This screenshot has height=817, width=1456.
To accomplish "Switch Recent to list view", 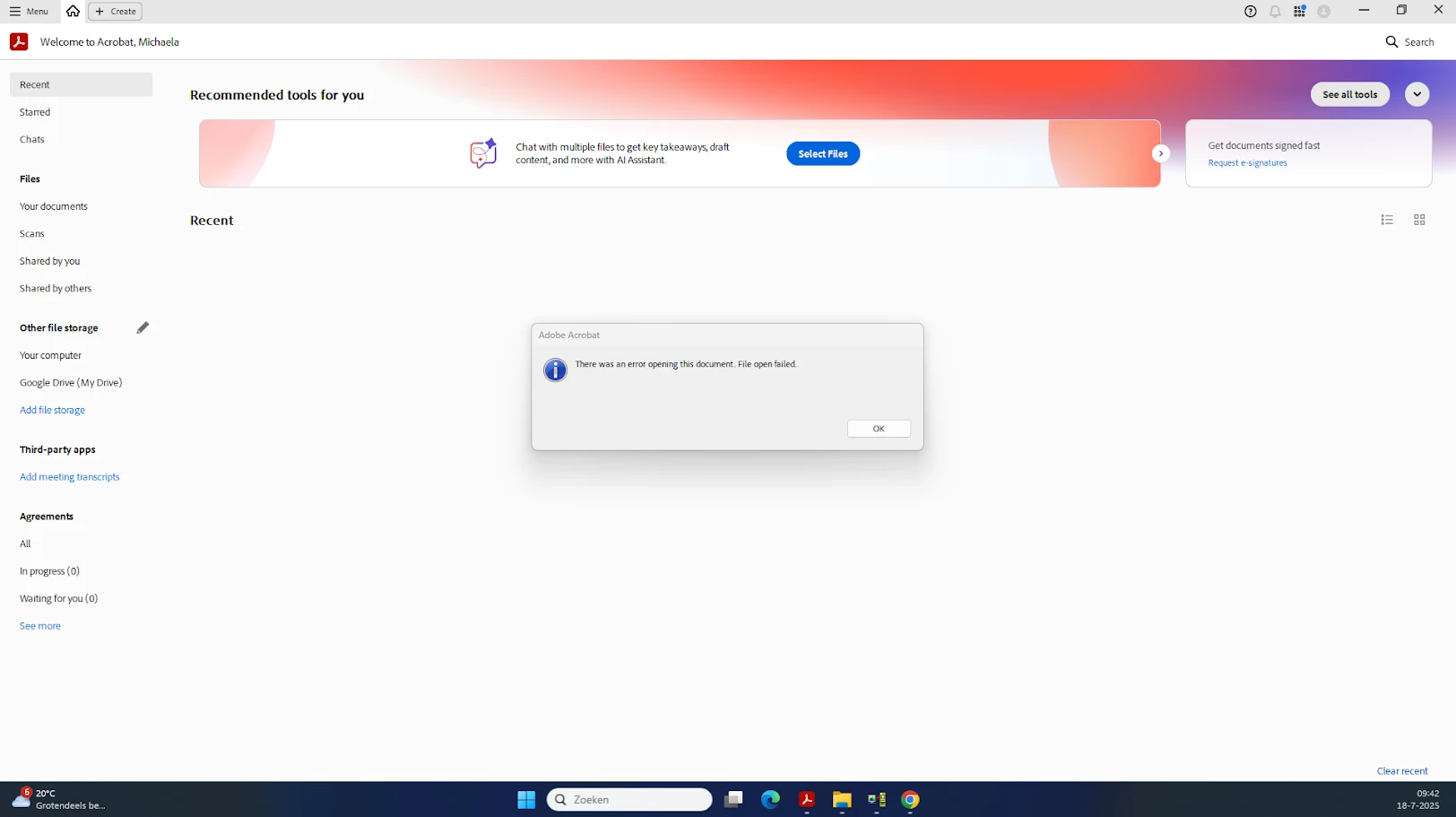I will 1387,220.
